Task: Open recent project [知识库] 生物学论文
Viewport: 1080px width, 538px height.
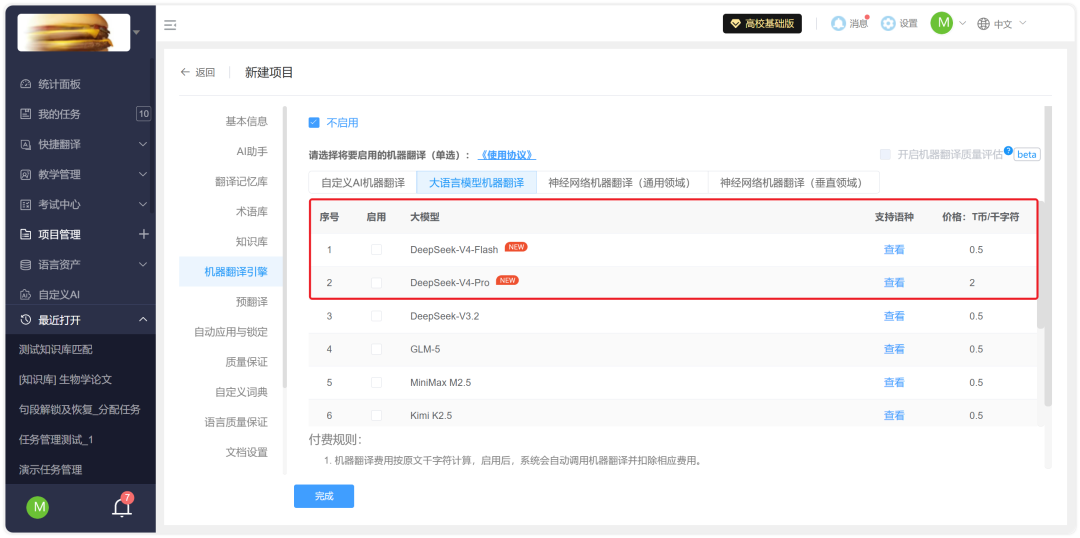Action: [65, 380]
